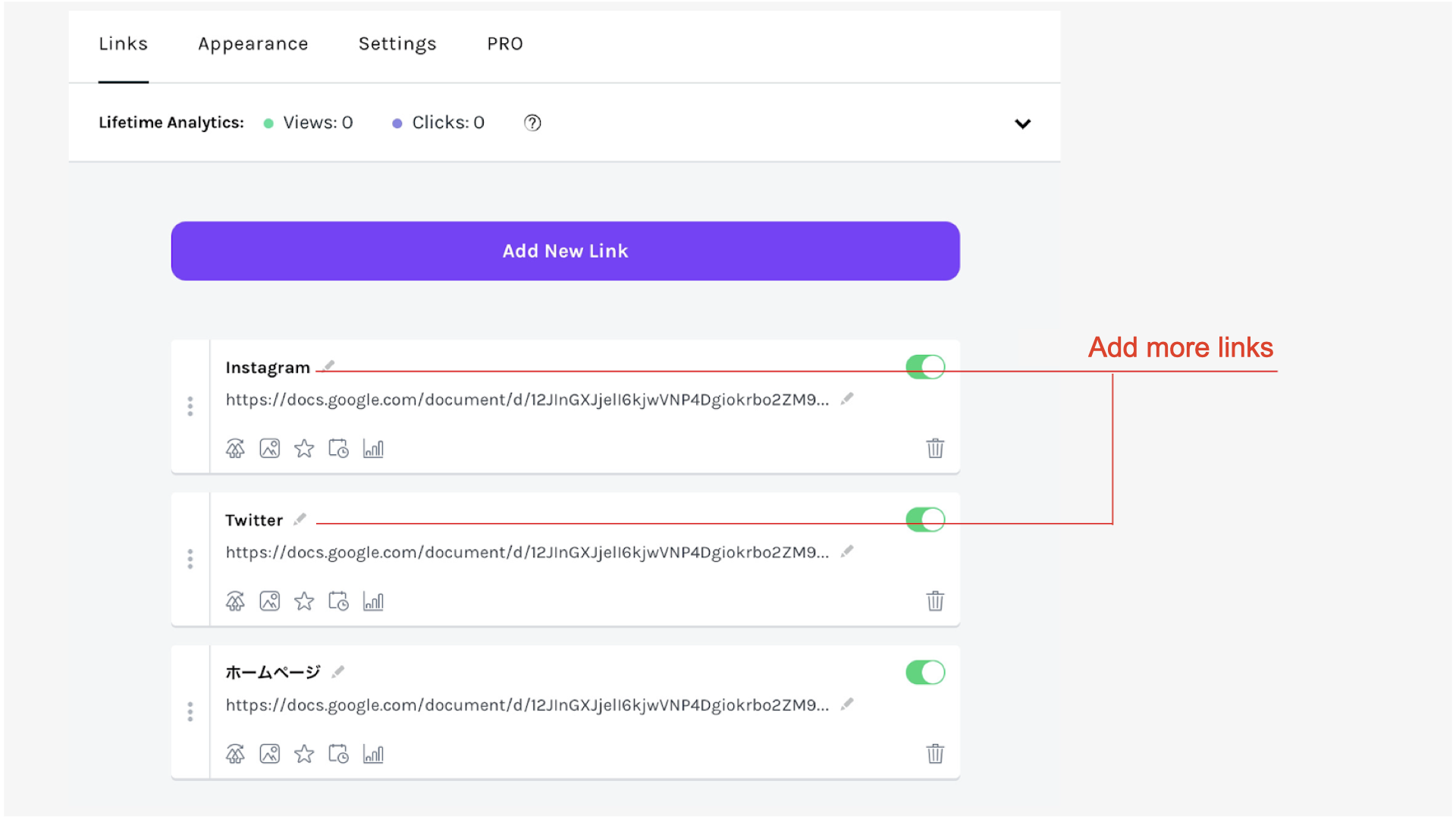Disable the Twitter link toggle
1456x819 pixels.
coord(924,519)
